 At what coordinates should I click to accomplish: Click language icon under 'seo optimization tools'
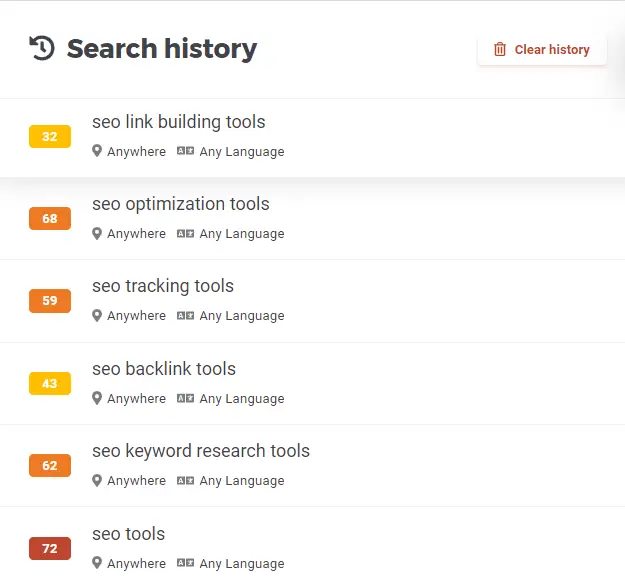[x=185, y=233]
